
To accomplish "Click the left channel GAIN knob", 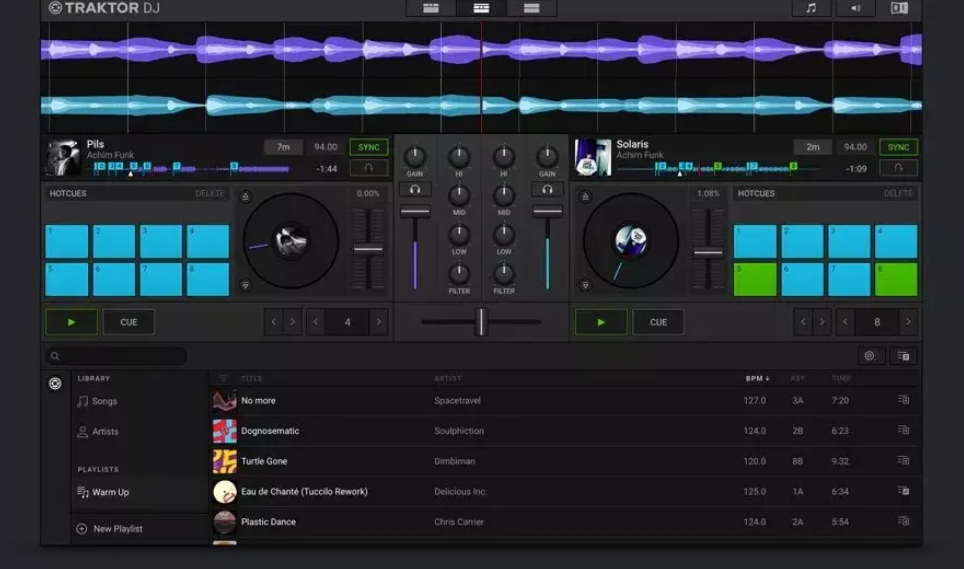I will (415, 157).
